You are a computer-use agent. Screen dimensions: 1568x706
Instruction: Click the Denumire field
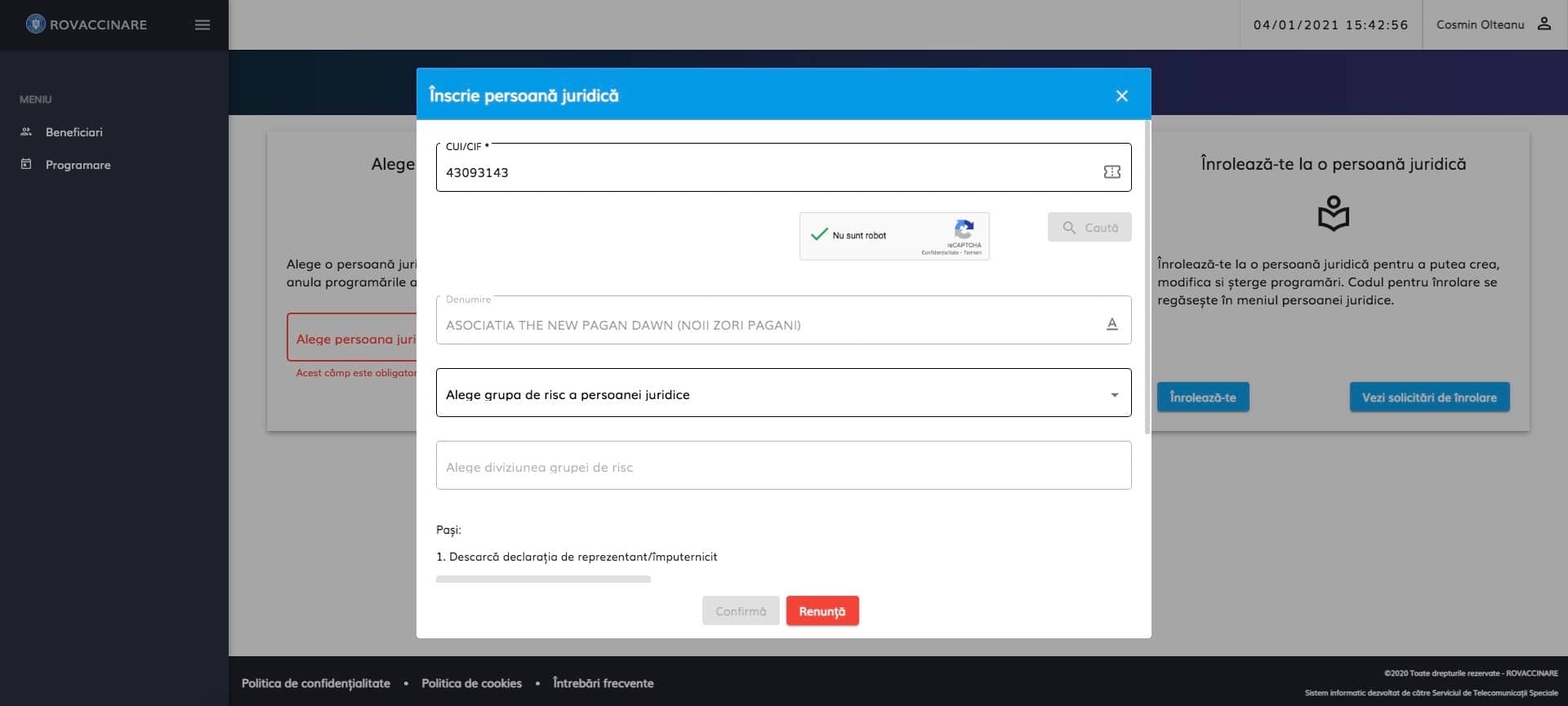click(x=783, y=320)
